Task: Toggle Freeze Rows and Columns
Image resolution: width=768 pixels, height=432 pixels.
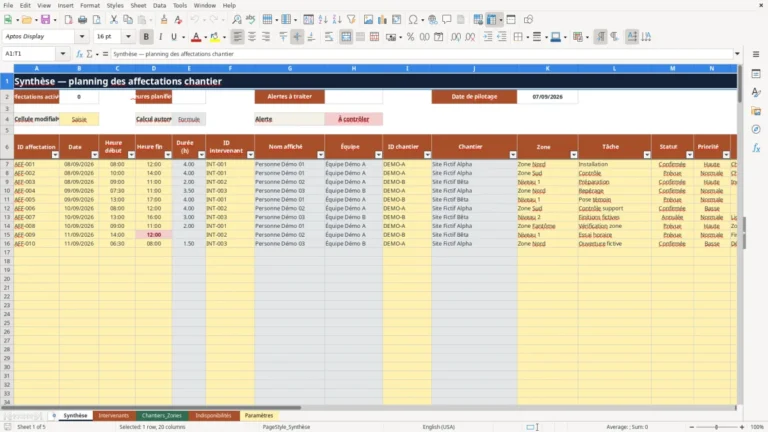Action: (x=492, y=20)
